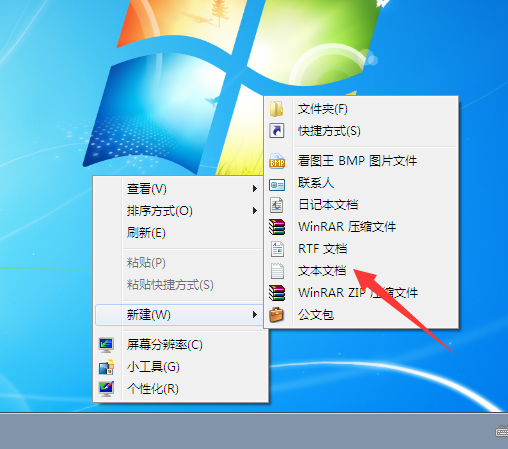Click the BMP image file icon

[277, 161]
